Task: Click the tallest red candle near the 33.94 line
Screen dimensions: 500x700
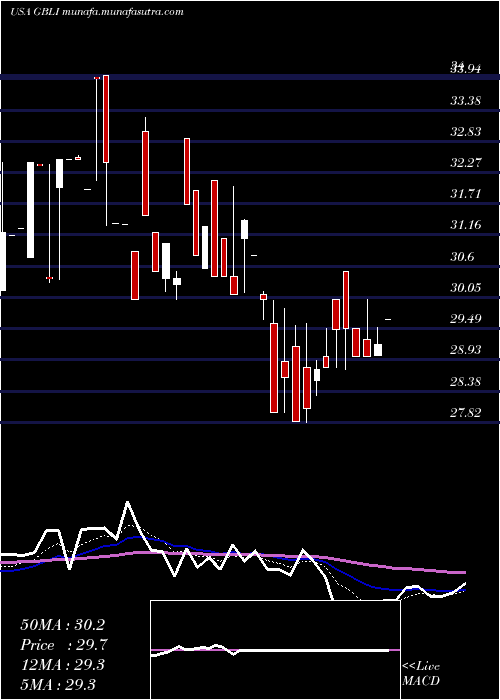Action: tap(106, 119)
